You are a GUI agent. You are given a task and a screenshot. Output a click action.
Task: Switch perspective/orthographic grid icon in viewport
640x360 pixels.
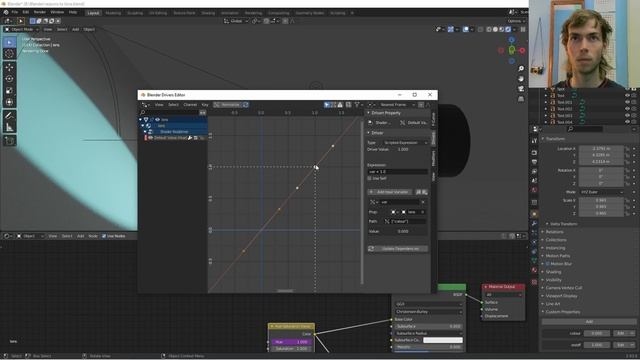521,99
